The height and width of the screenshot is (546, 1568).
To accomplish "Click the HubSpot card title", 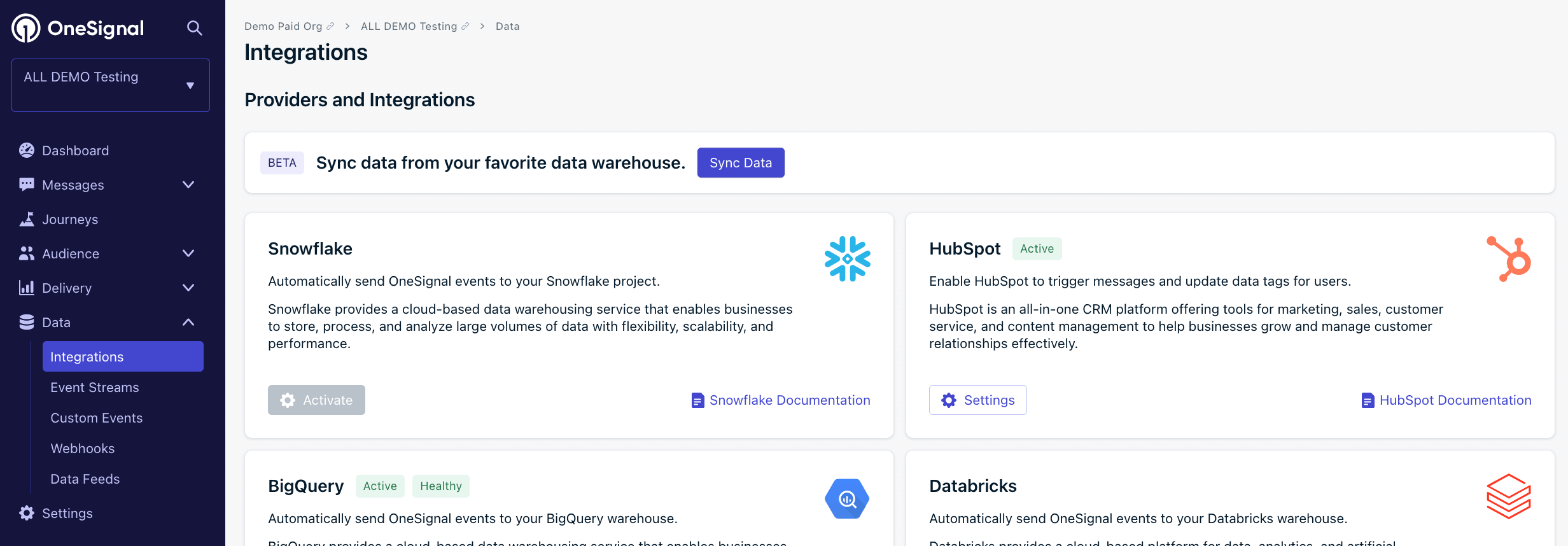I will (x=965, y=249).
